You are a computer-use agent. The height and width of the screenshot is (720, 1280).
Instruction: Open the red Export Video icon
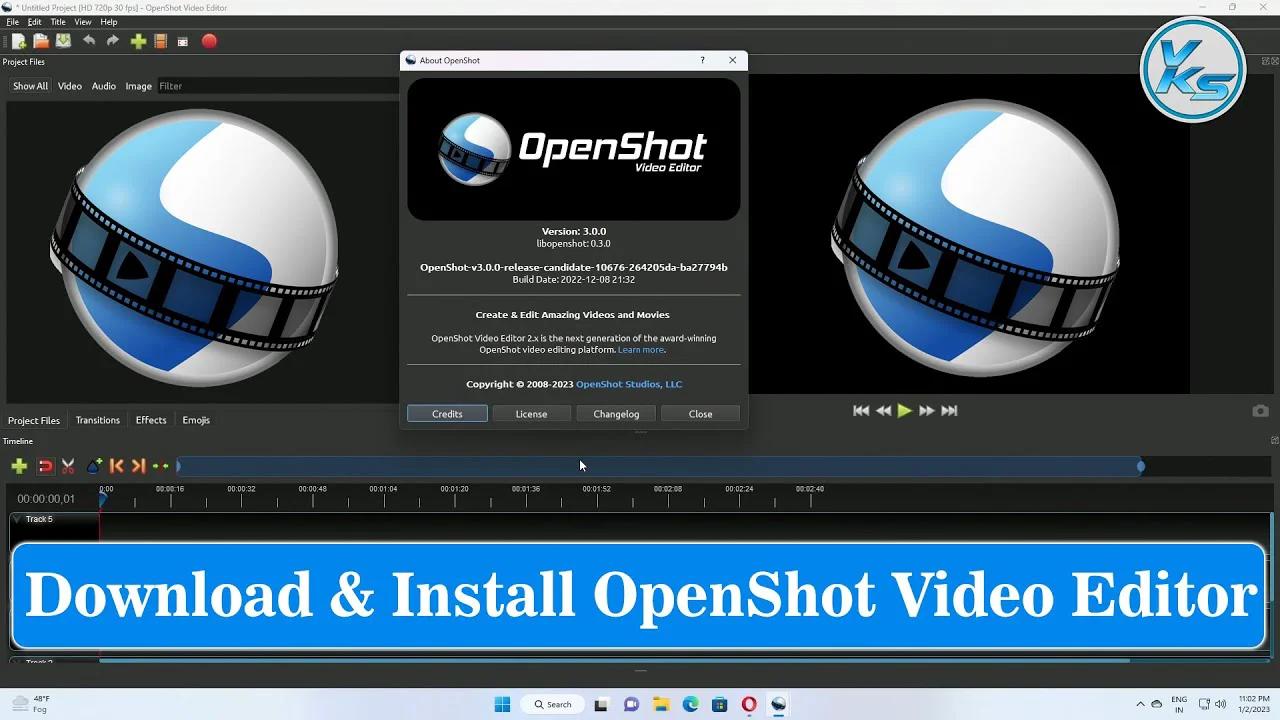click(x=208, y=41)
